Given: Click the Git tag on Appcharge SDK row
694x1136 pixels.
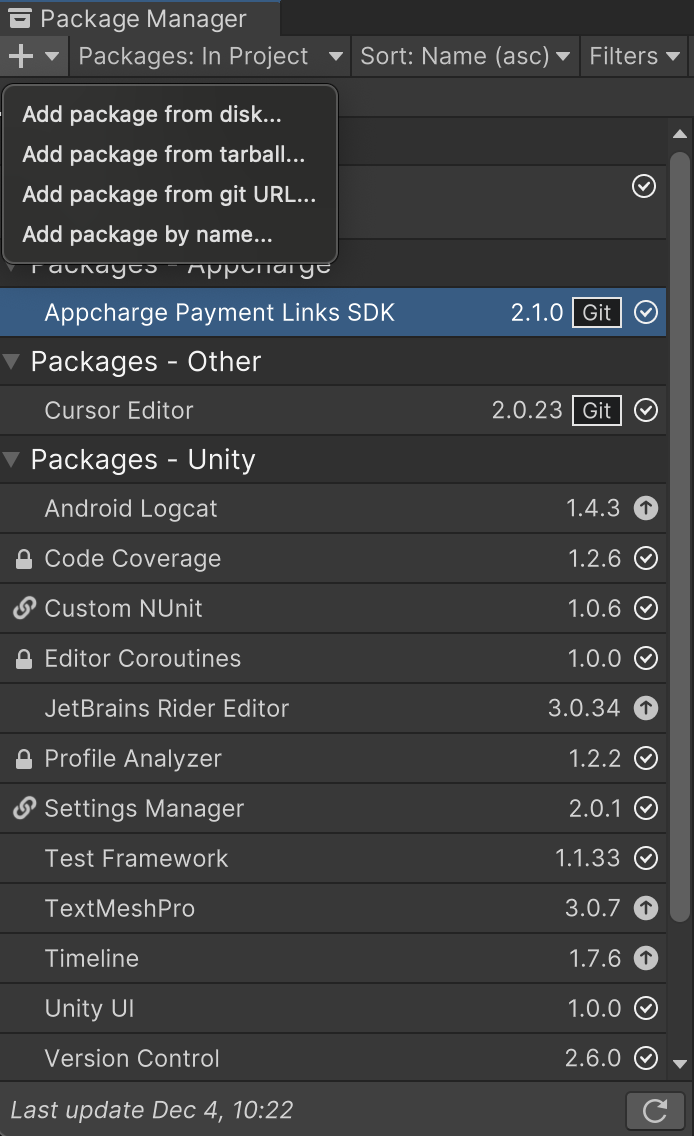Looking at the screenshot, I should coord(597,312).
